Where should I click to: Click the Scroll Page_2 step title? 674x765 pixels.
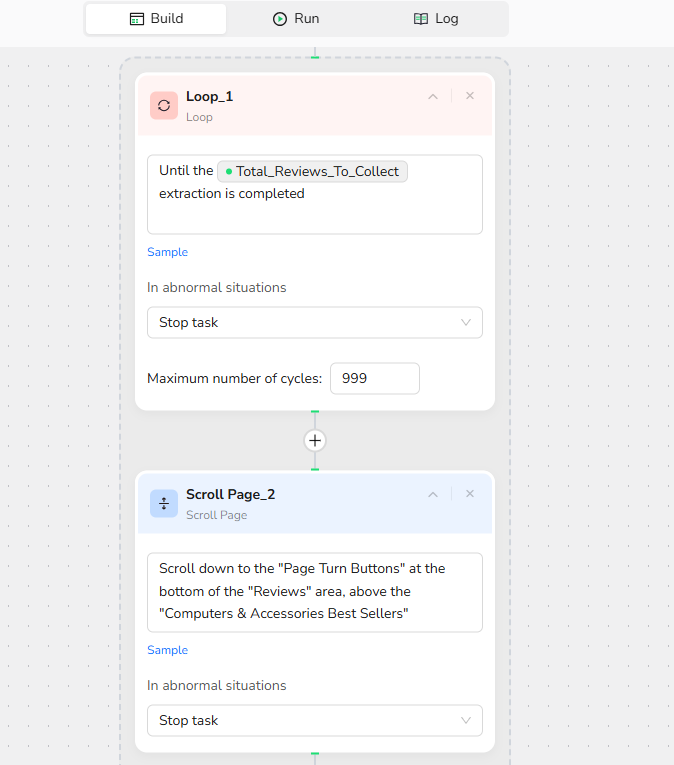point(230,495)
